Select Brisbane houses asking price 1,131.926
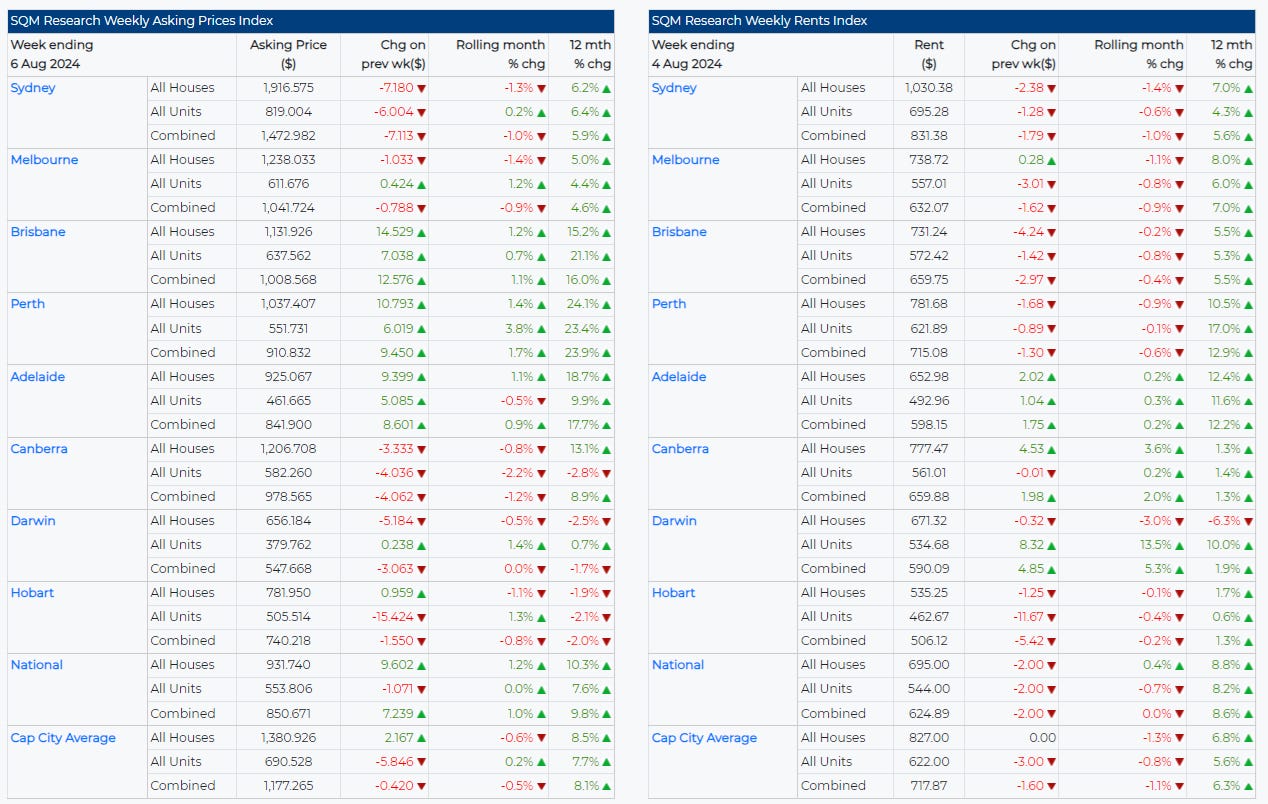Image resolution: width=1268 pixels, height=804 pixels. tap(287, 232)
